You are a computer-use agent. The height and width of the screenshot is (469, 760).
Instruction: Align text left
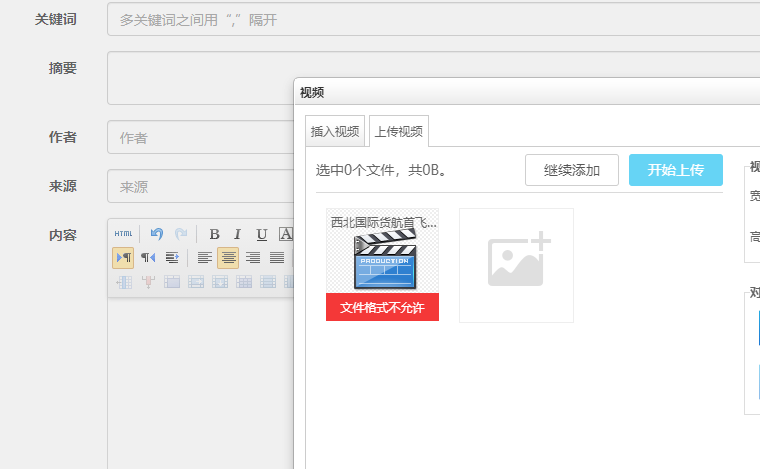(204, 258)
